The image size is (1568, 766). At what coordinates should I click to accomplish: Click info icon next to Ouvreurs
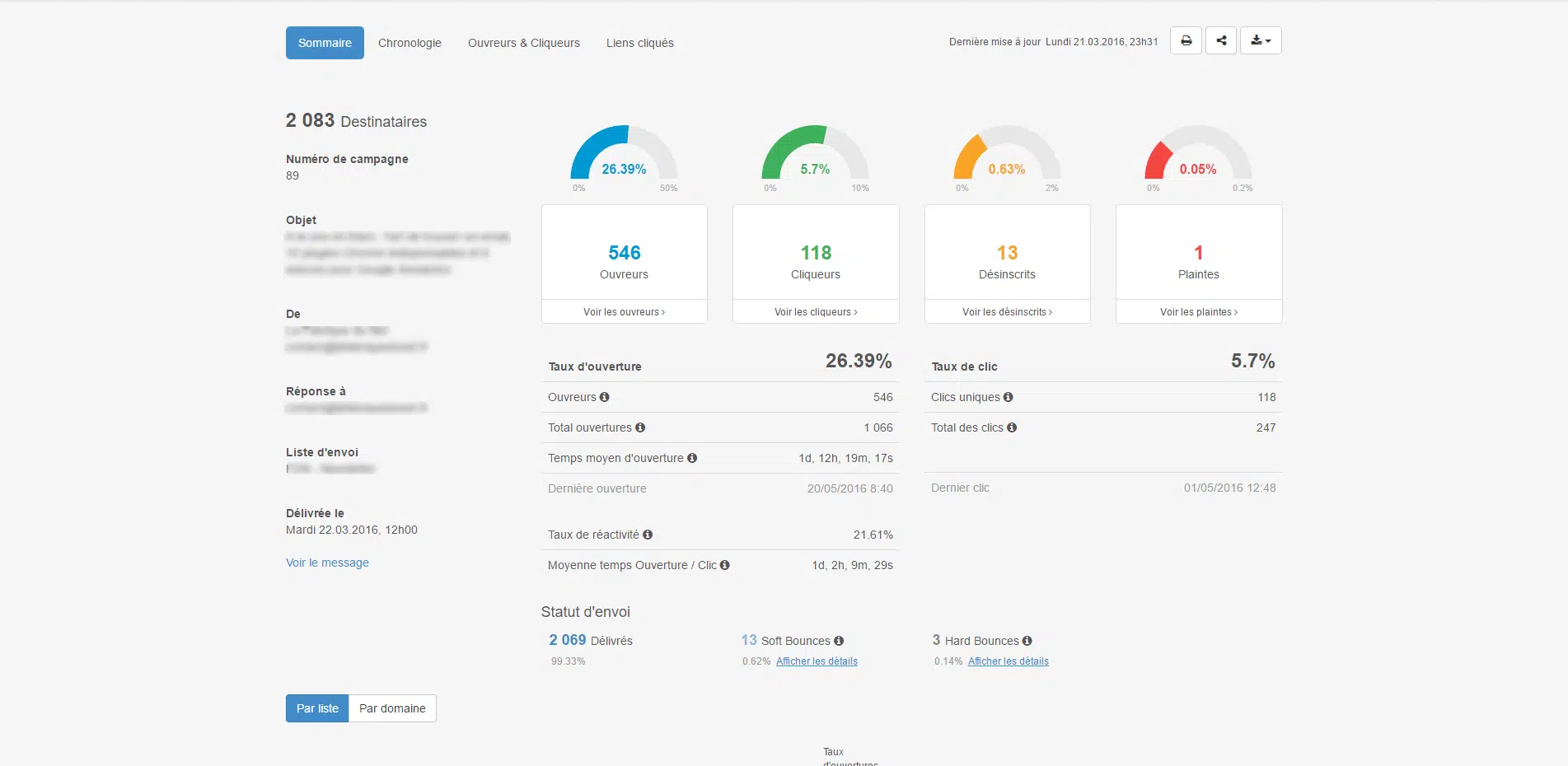(605, 397)
